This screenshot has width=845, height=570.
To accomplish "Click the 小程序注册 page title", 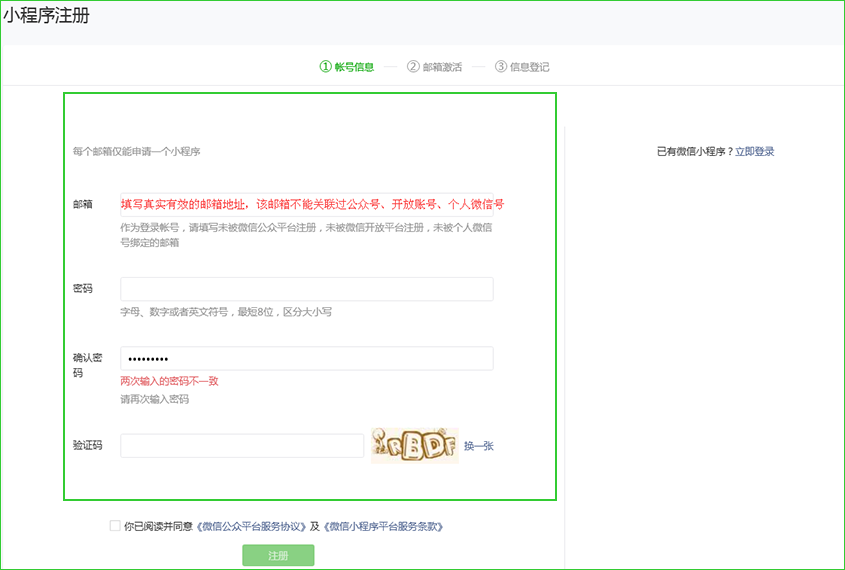I will (x=46, y=16).
